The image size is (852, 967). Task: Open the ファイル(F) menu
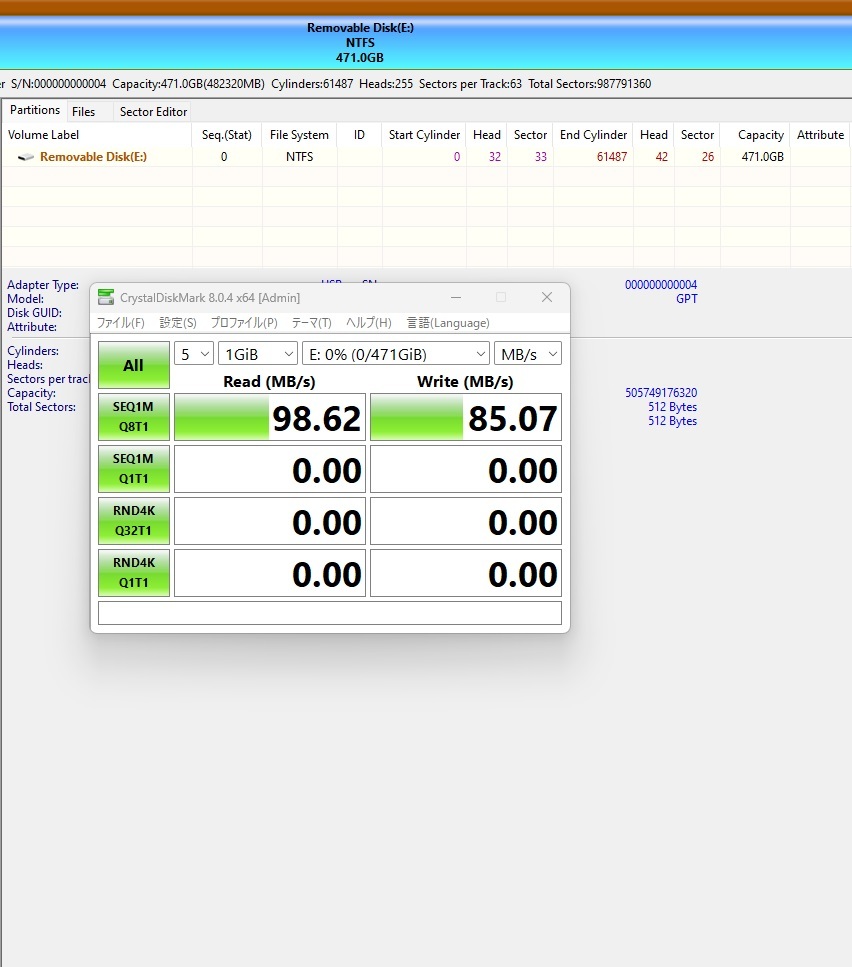point(120,323)
